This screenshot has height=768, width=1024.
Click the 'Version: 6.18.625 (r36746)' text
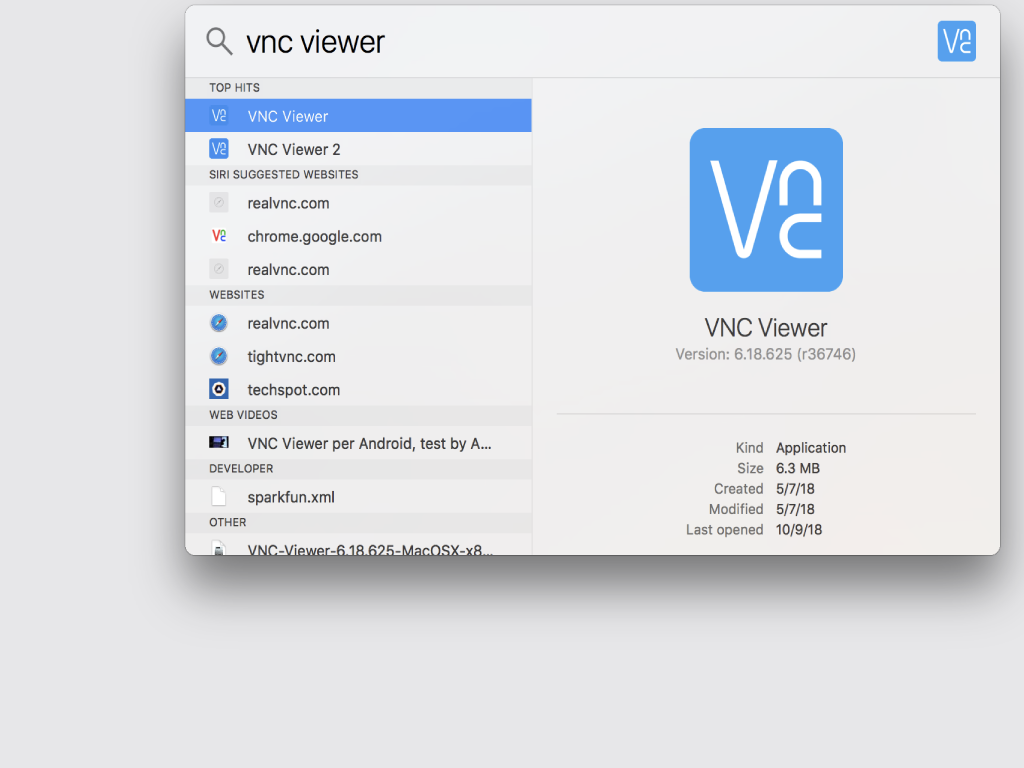[765, 354]
